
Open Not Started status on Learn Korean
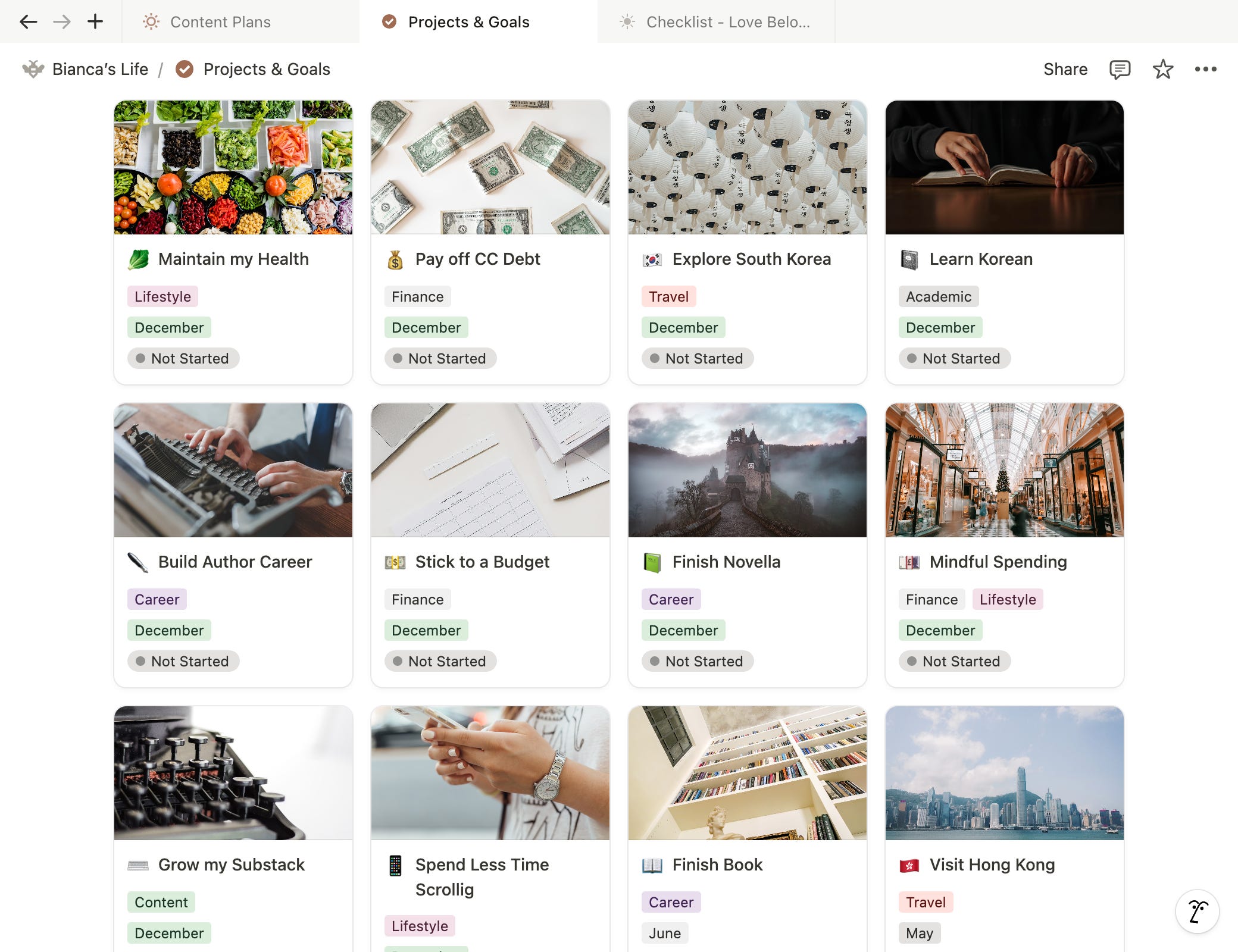pyautogui.click(x=955, y=358)
